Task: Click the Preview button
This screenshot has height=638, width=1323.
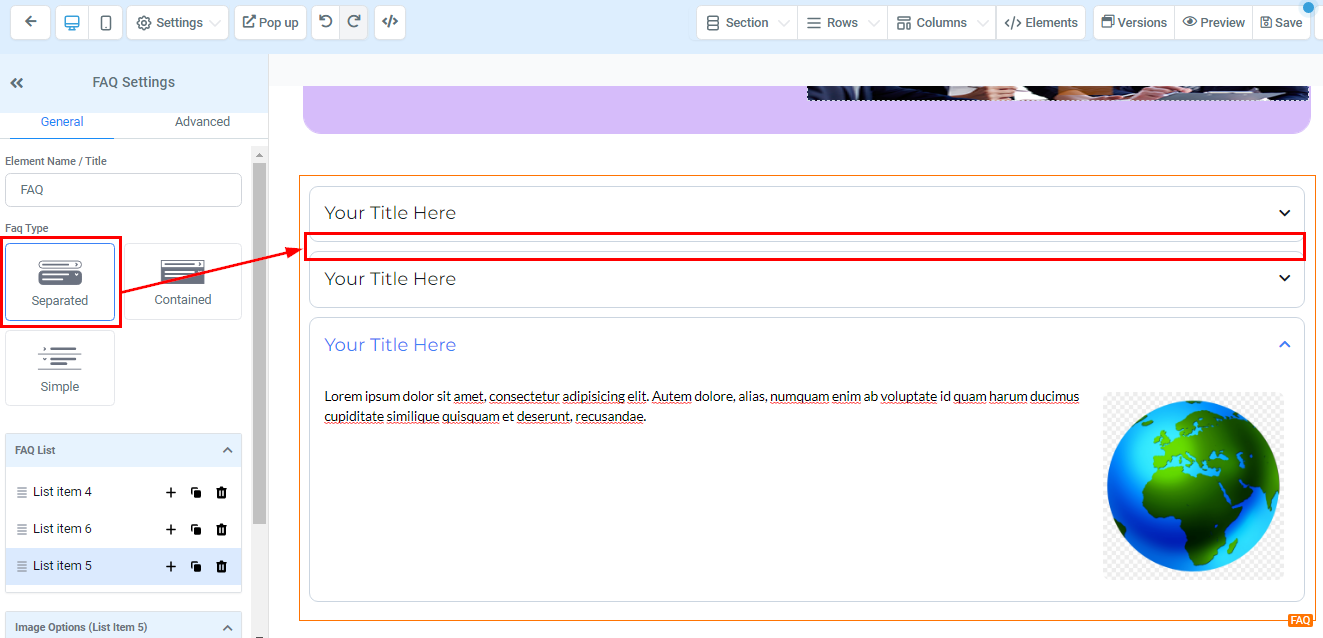Action: tap(1213, 22)
